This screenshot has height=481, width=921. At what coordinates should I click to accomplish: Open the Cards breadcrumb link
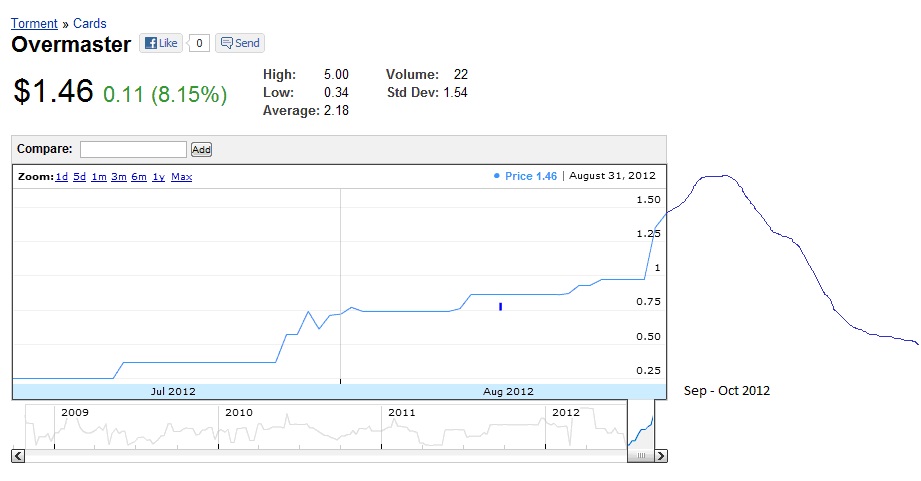pos(90,23)
